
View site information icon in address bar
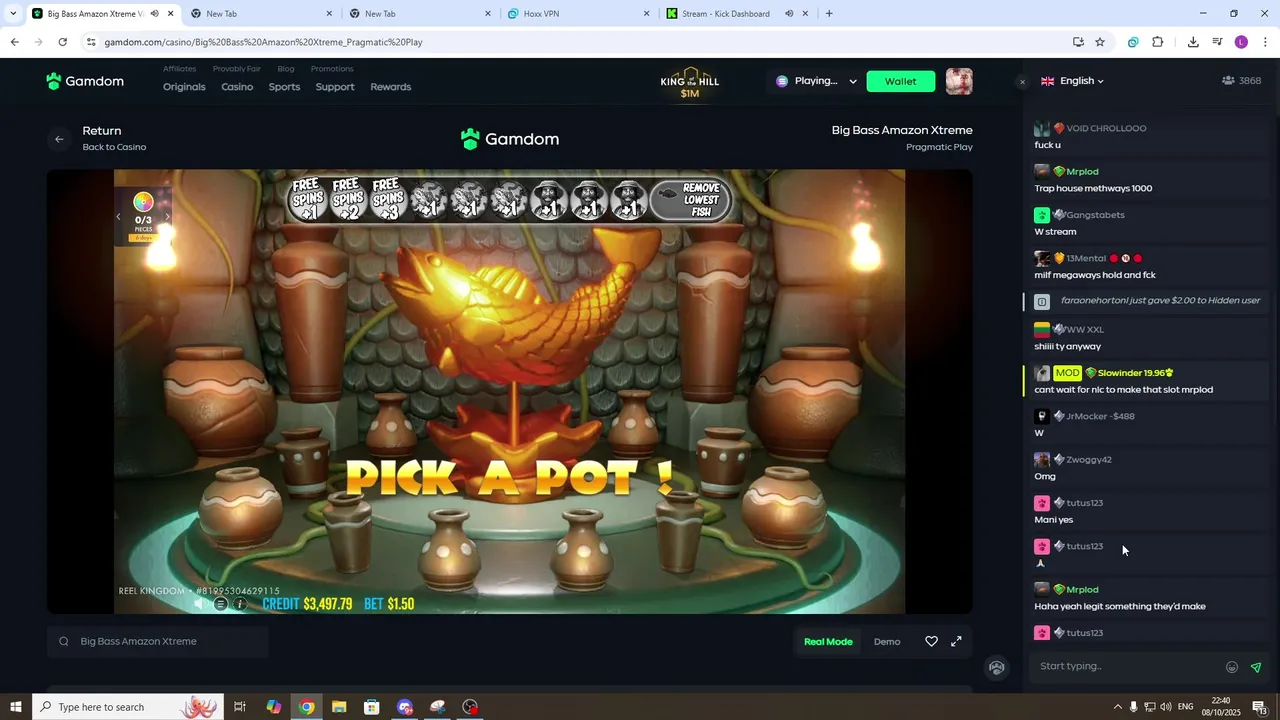coord(91,42)
